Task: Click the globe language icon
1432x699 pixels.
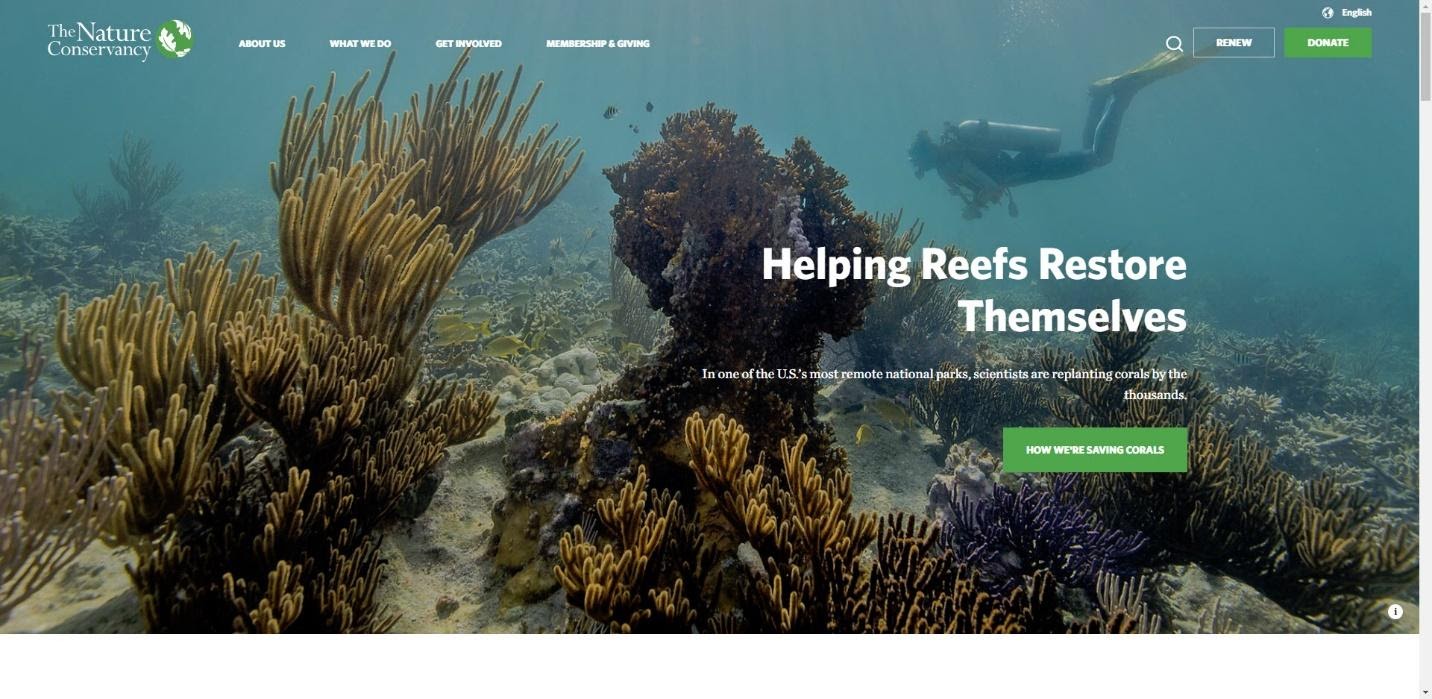Action: point(1328,13)
